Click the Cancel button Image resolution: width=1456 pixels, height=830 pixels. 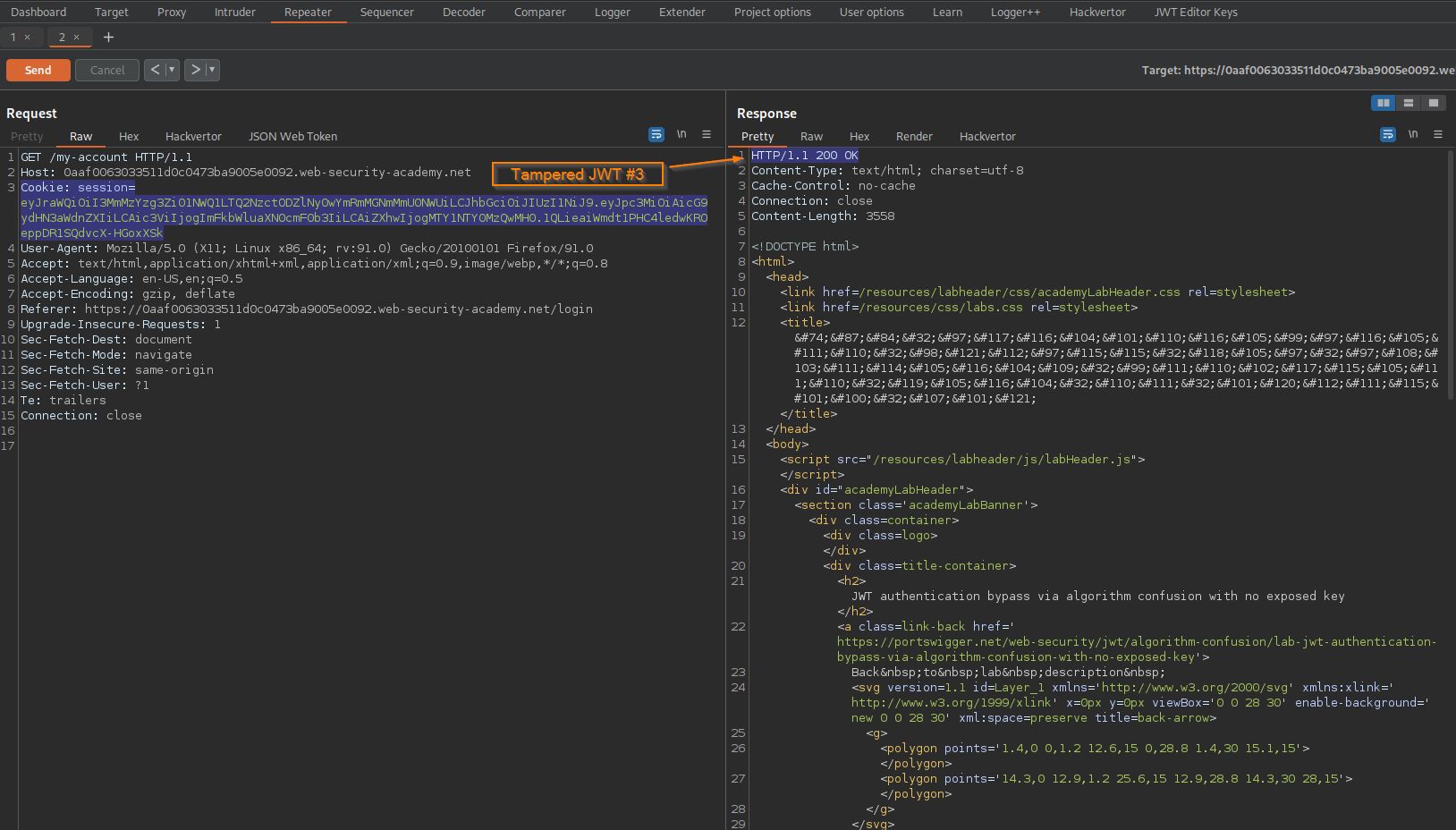pyautogui.click(x=107, y=70)
